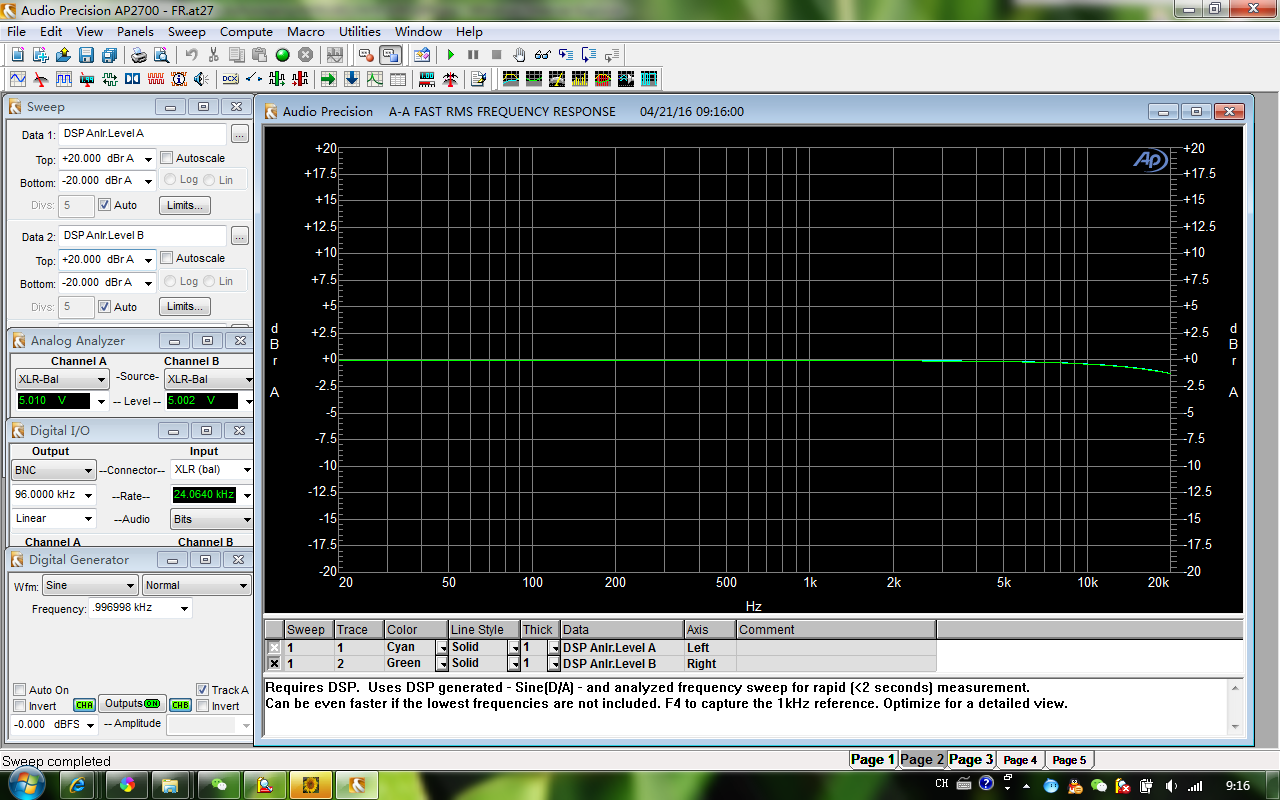Click the Data 2 browse ellipsis button
This screenshot has width=1280, height=800.
coord(240,236)
